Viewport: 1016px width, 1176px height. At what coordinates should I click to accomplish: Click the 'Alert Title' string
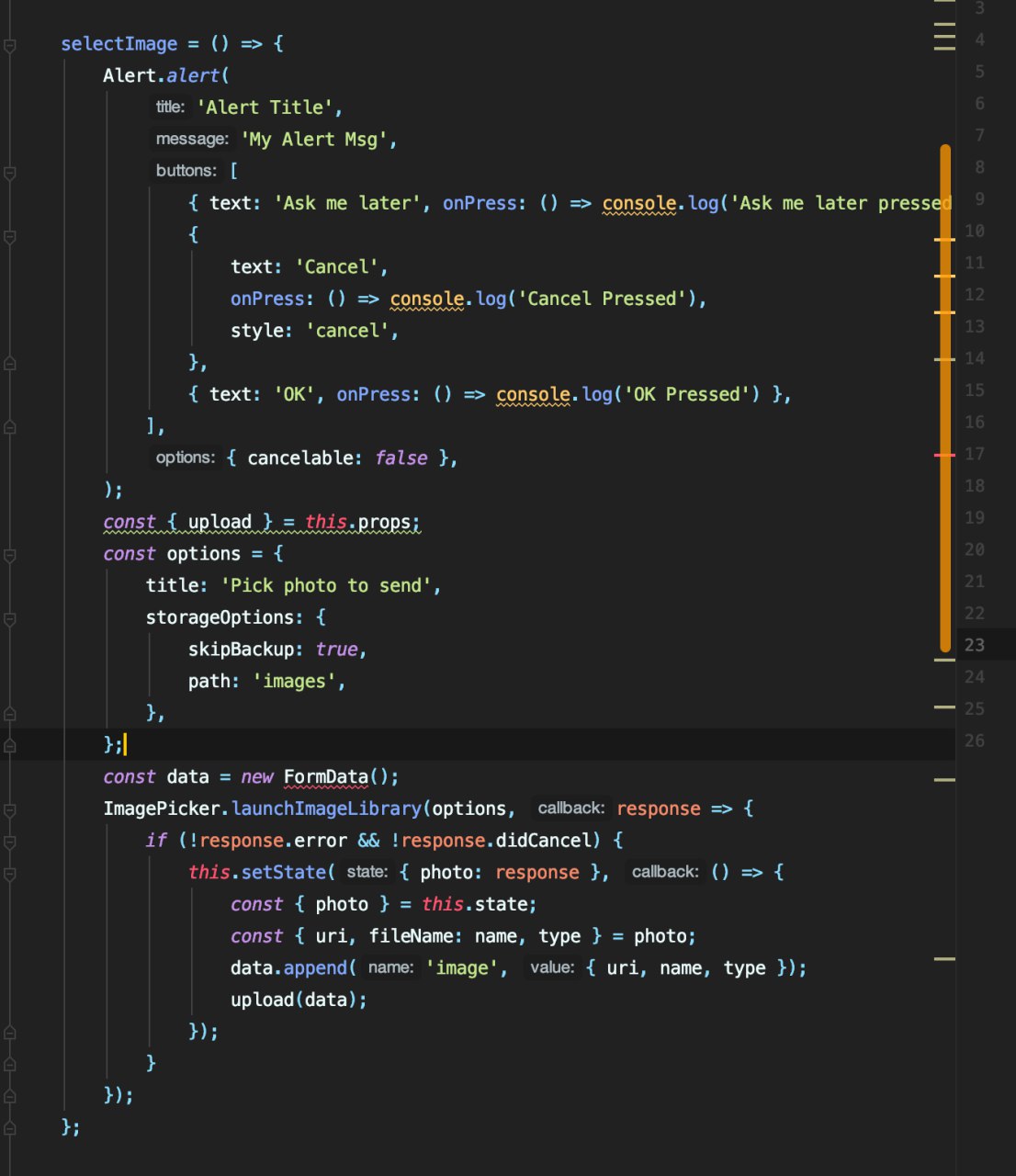[x=265, y=107]
